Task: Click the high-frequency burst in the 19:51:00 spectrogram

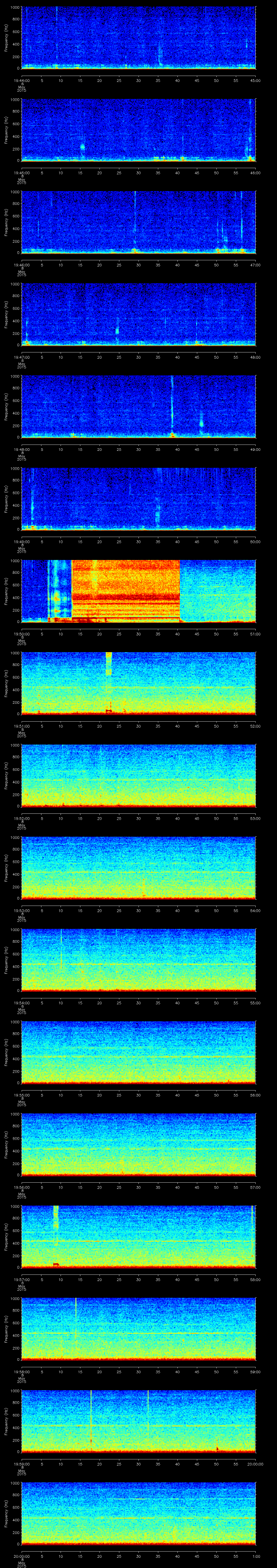Action: click(109, 664)
